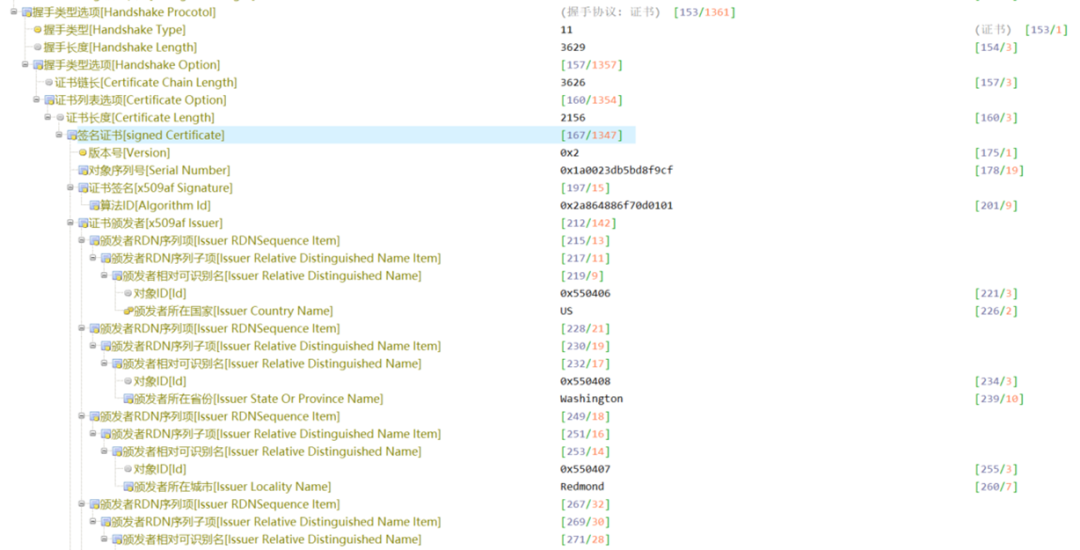Click the Id icon in the 0x550407 row
This screenshot has width=1080, height=550.
pos(127,469)
